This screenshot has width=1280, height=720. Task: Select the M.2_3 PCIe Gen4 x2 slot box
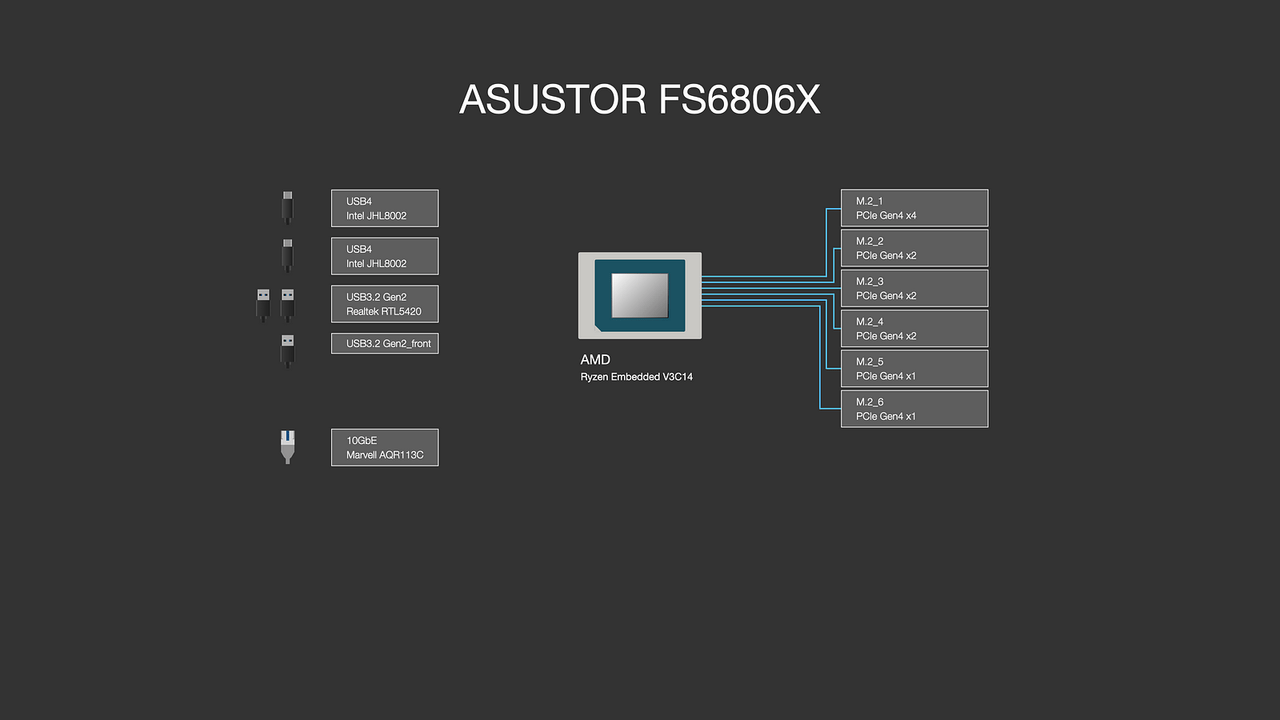[x=914, y=288]
